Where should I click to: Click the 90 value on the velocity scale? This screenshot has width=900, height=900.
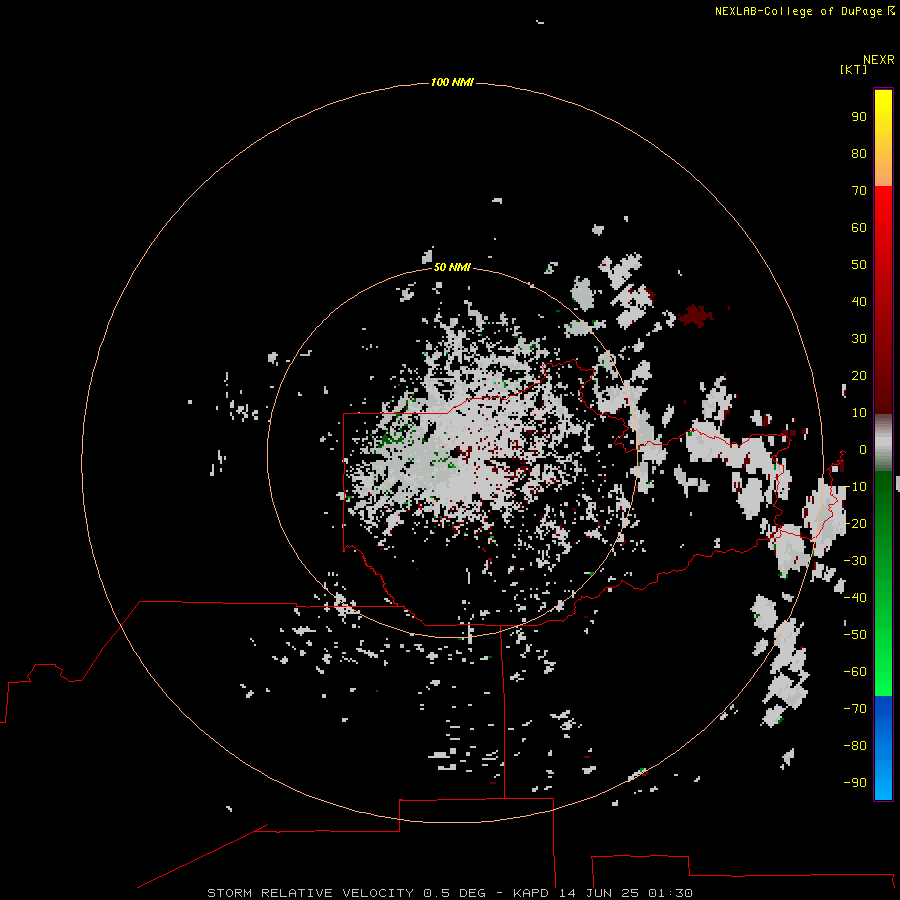[859, 117]
